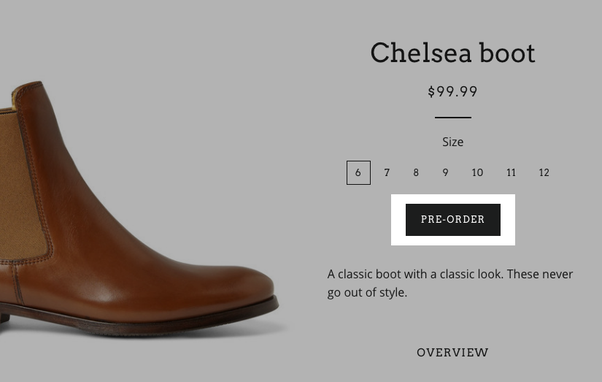Select size 12
The height and width of the screenshot is (382, 602).
544,173
